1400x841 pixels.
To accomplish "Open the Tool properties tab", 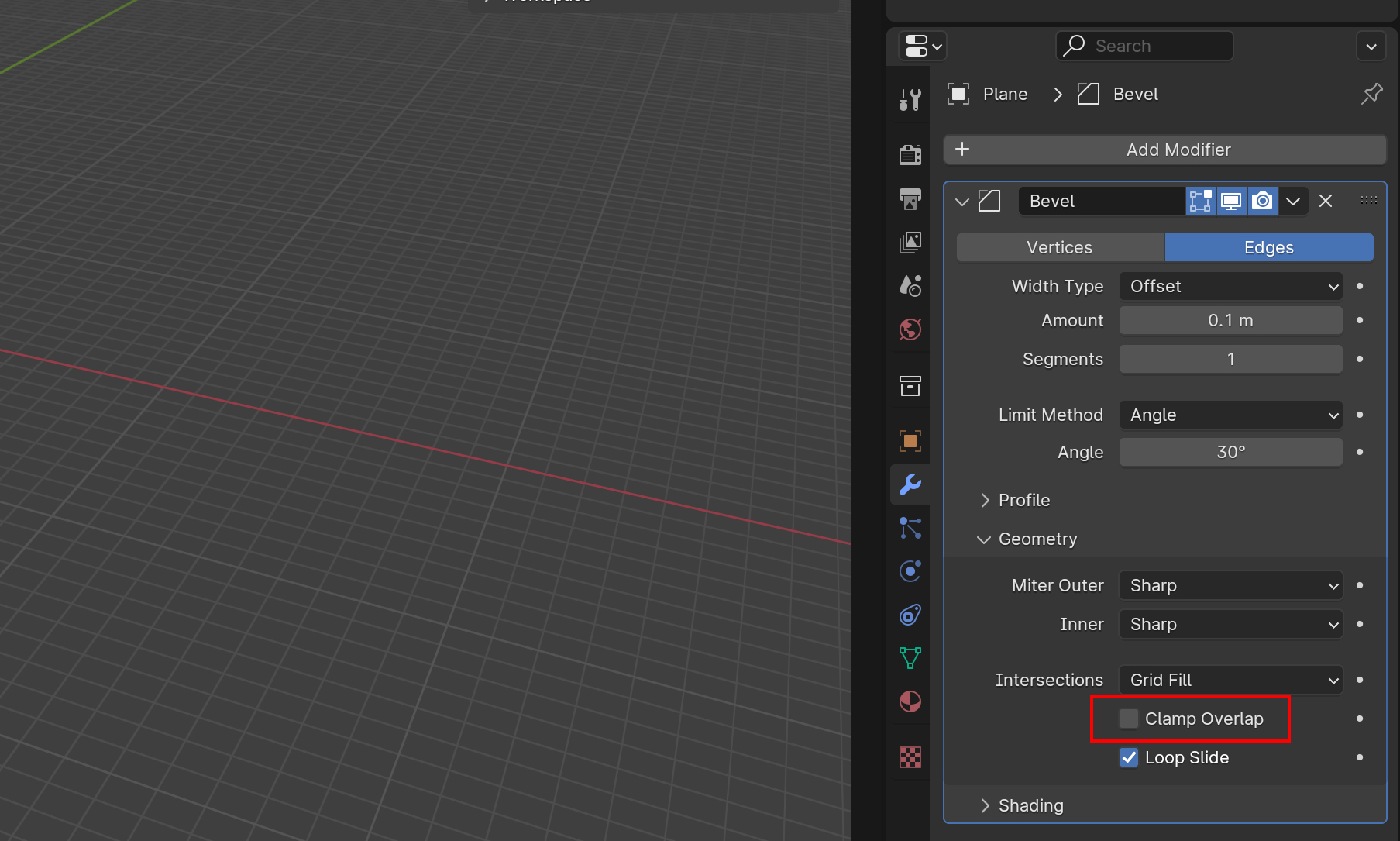I will [910, 99].
